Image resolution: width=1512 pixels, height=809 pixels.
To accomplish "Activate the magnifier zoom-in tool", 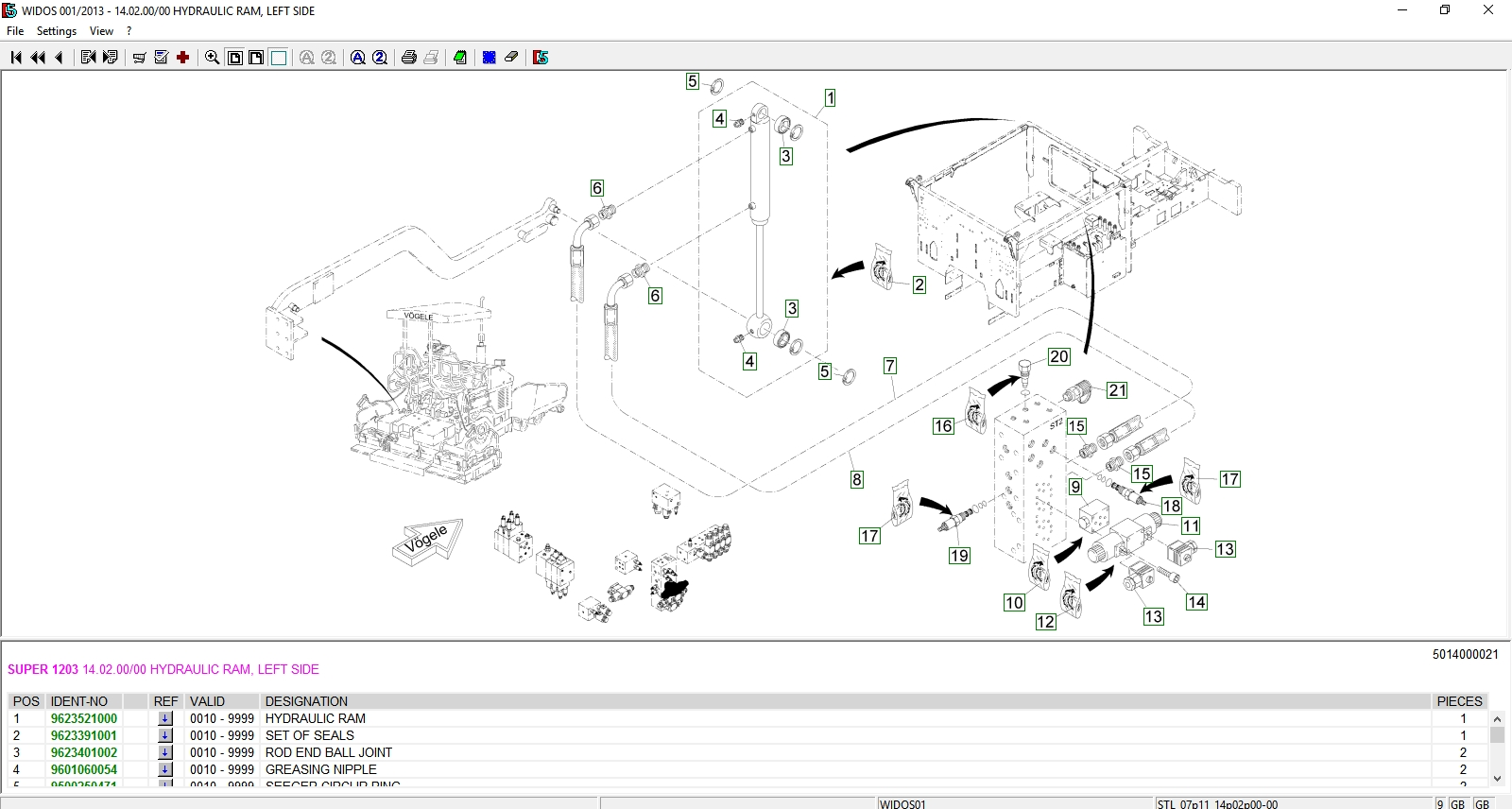I will [x=212, y=58].
